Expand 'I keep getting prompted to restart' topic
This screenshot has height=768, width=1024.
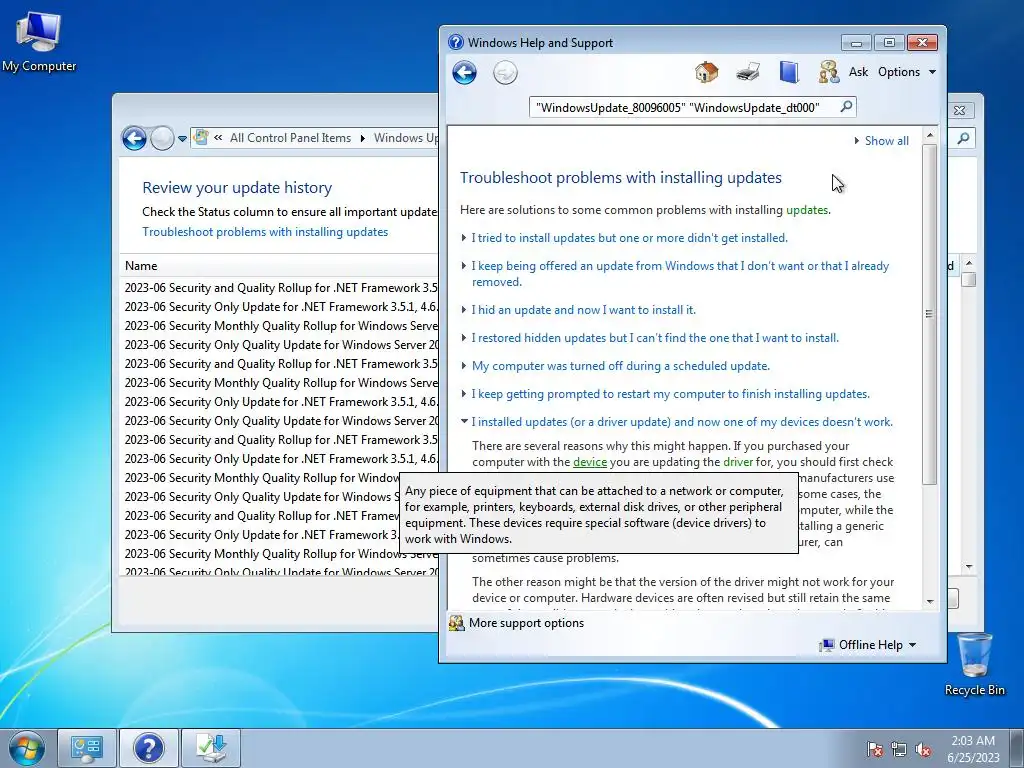pyautogui.click(x=670, y=394)
